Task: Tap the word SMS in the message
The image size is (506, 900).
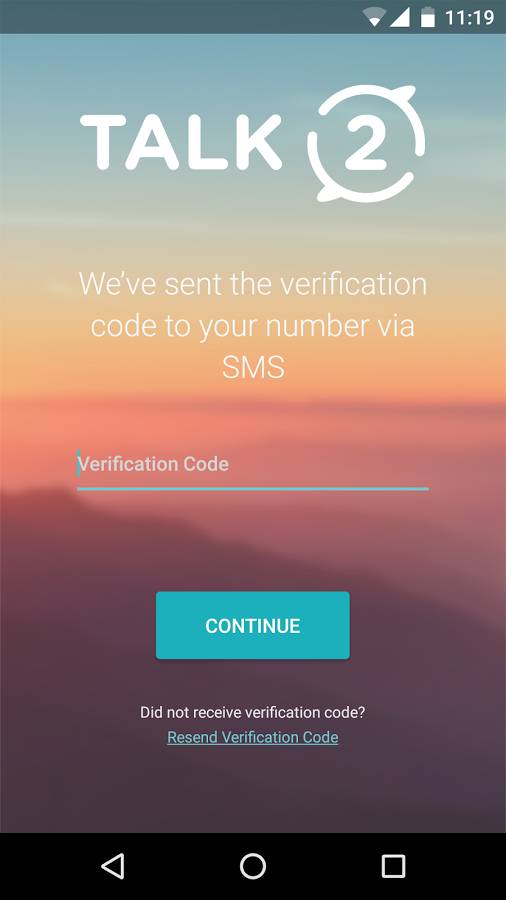Action: 253,367
